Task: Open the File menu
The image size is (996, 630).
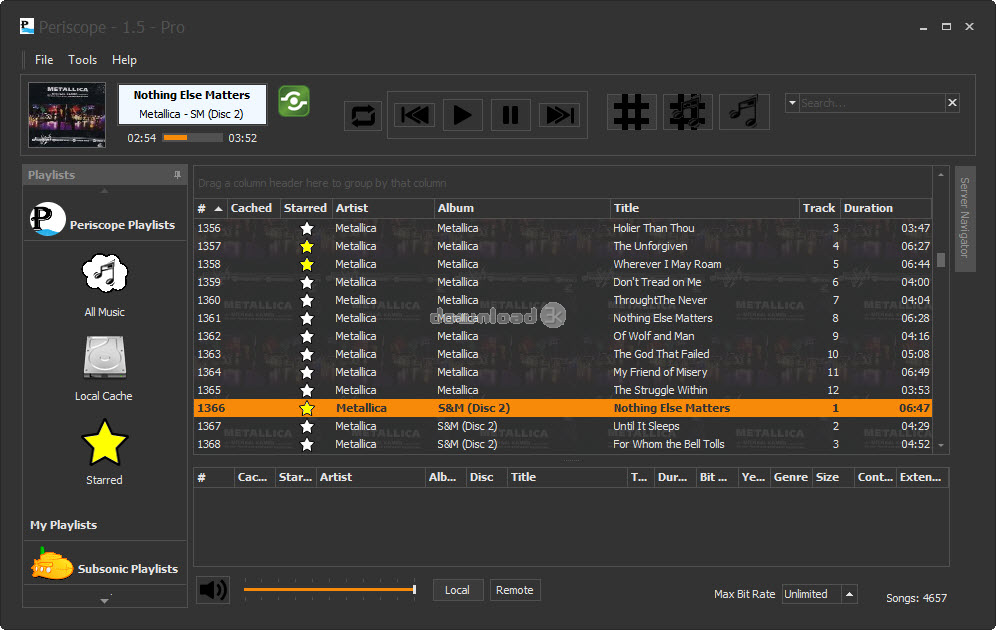Action: click(44, 60)
